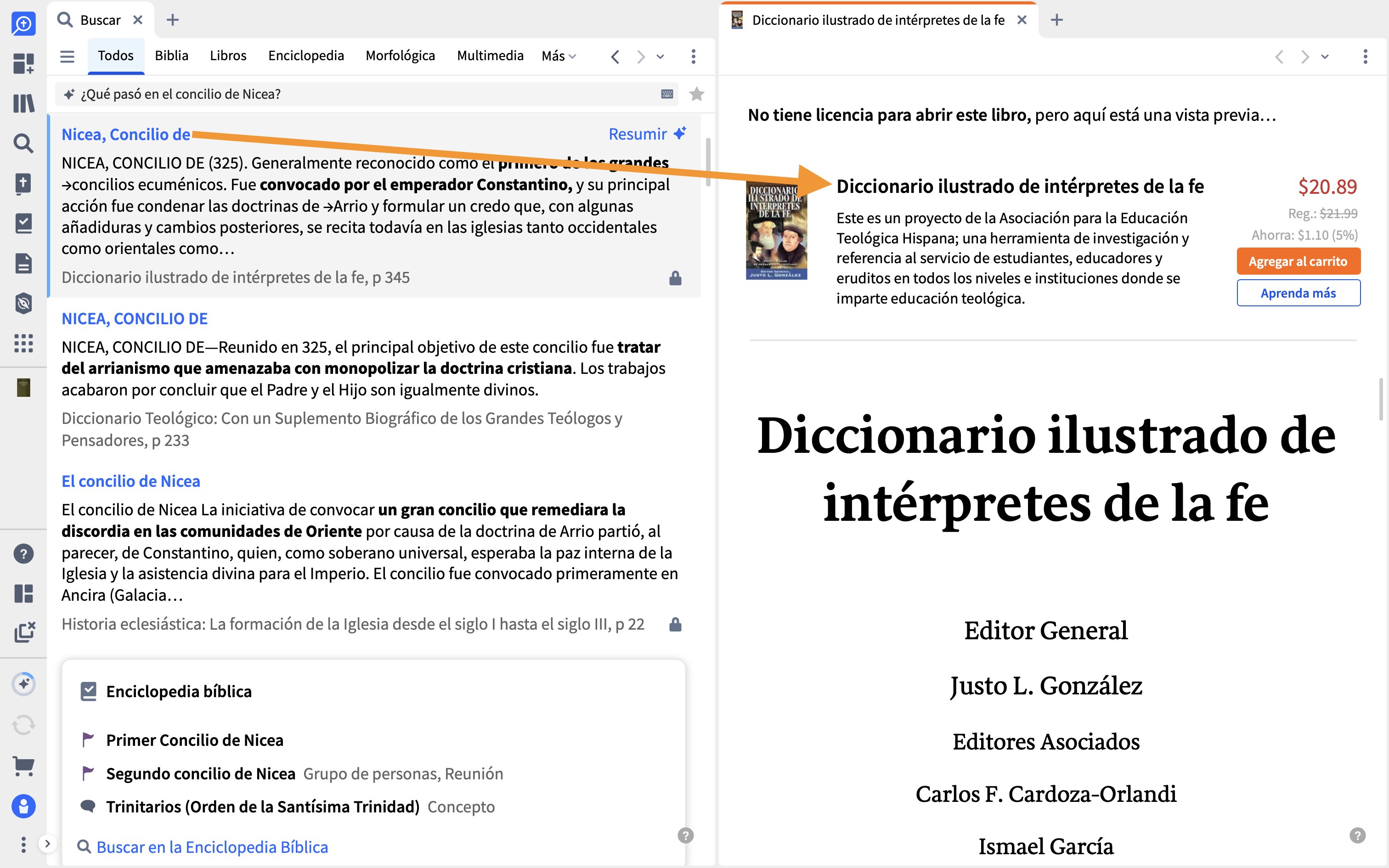
Task: Open the checklist book icon in sidebar
Action: [x=23, y=223]
